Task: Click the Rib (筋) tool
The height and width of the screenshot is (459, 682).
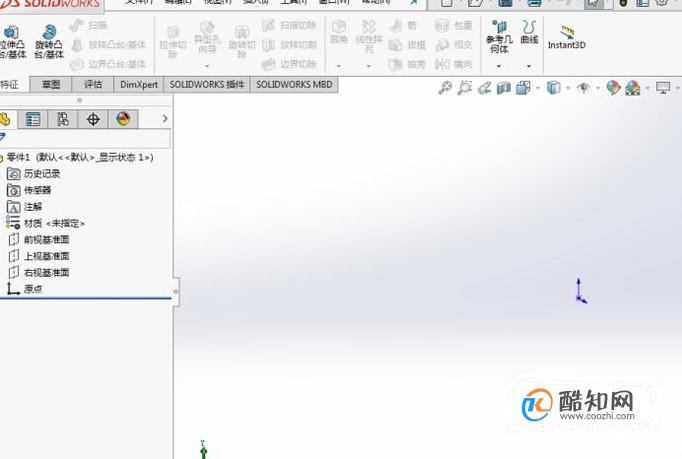Action: pyautogui.click(x=404, y=25)
